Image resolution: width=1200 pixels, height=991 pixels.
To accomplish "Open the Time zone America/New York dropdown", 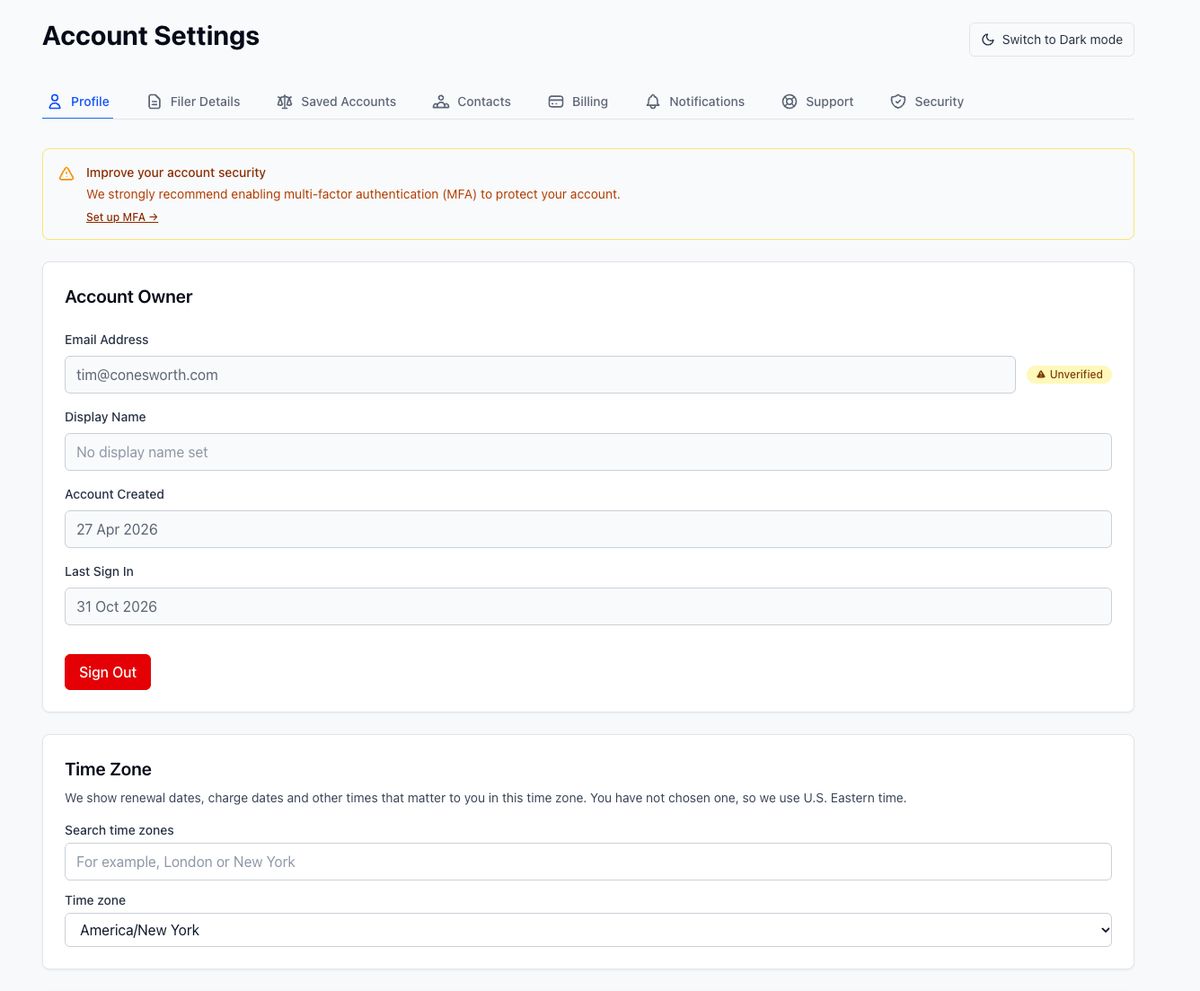I will (x=588, y=930).
